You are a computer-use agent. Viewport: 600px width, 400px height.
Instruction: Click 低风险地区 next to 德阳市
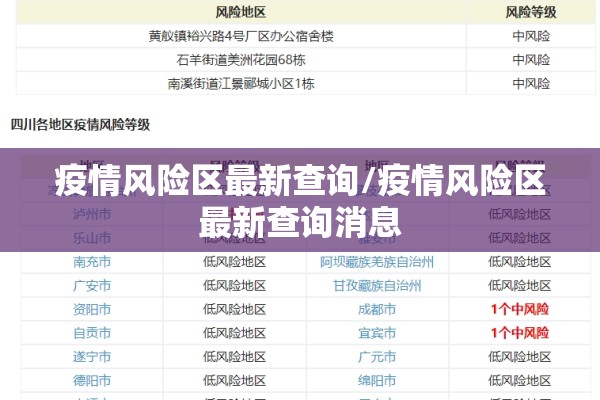[235, 380]
